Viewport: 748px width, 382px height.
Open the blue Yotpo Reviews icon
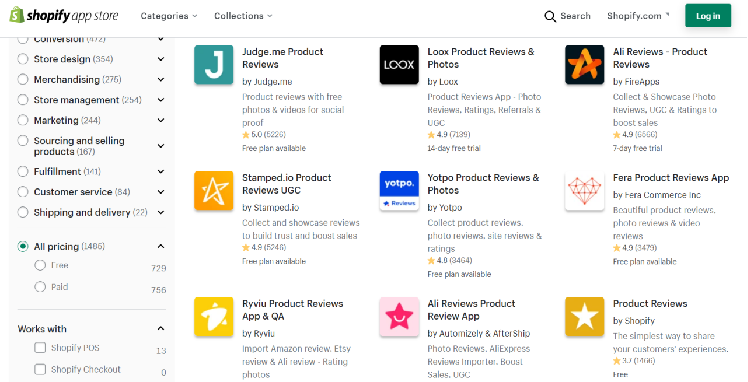[399, 191]
